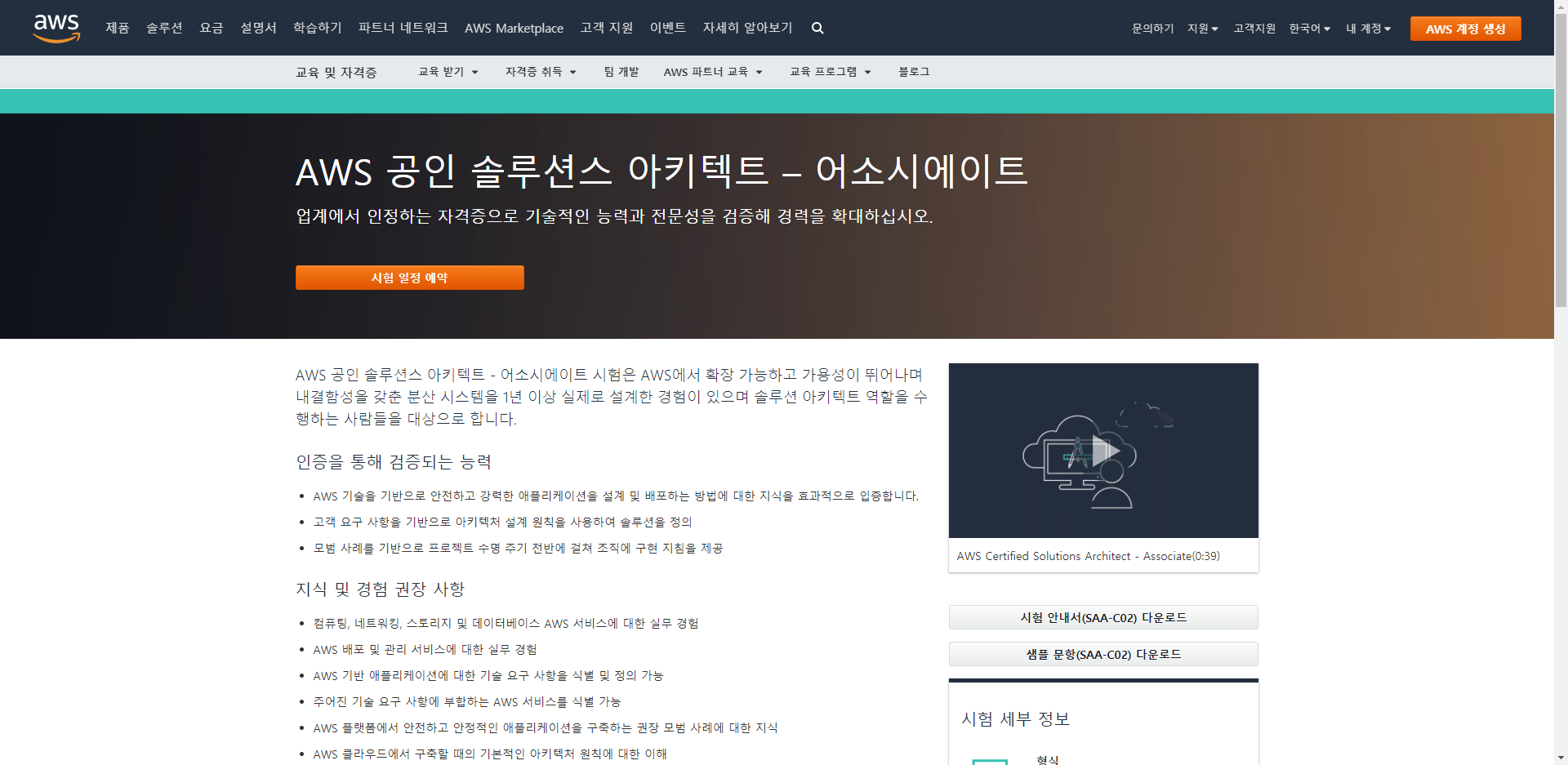Screen dimensions: 1568x765
Task: Click the page scrollbar thumb
Action: [x=1561, y=160]
